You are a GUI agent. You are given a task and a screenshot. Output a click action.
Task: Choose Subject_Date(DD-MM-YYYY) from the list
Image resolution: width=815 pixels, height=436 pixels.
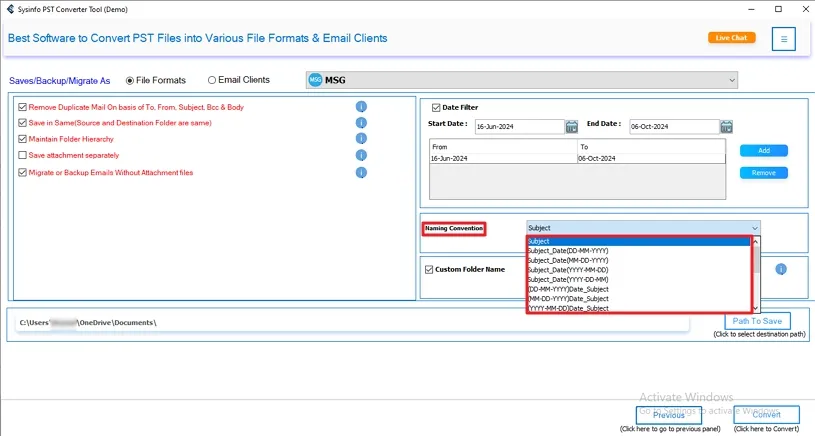[x=568, y=251]
